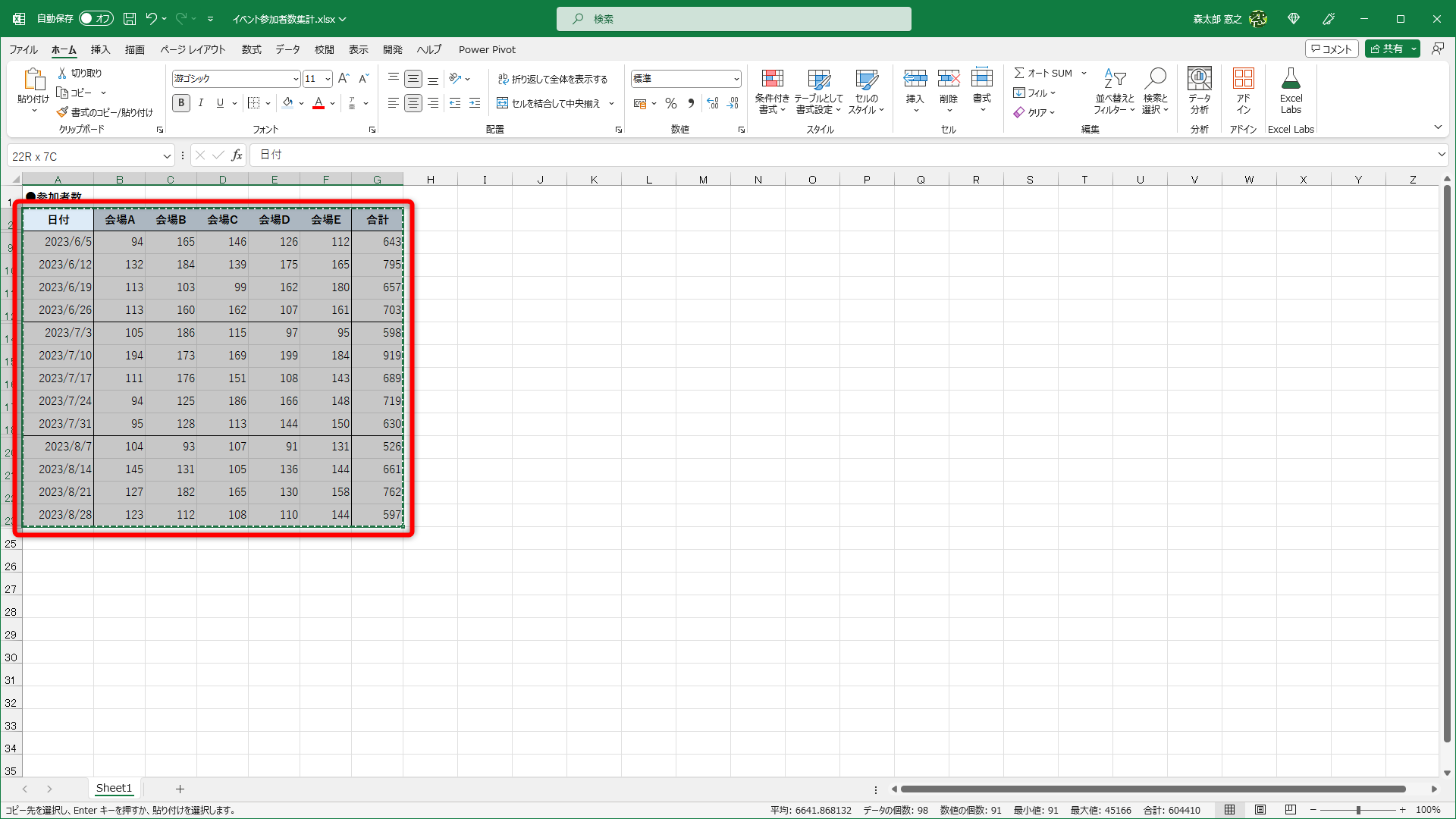Click the Analyze Data icon

[1199, 80]
